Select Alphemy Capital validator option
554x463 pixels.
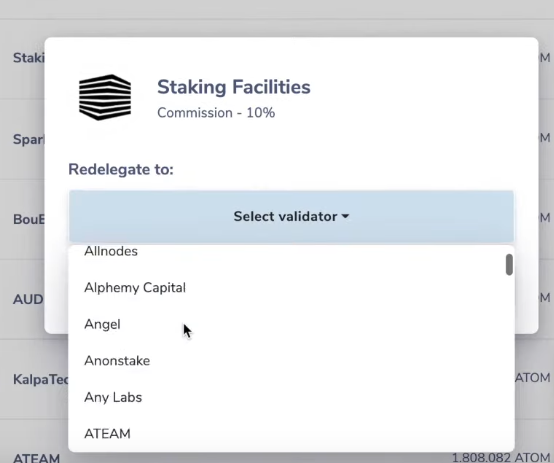135,288
